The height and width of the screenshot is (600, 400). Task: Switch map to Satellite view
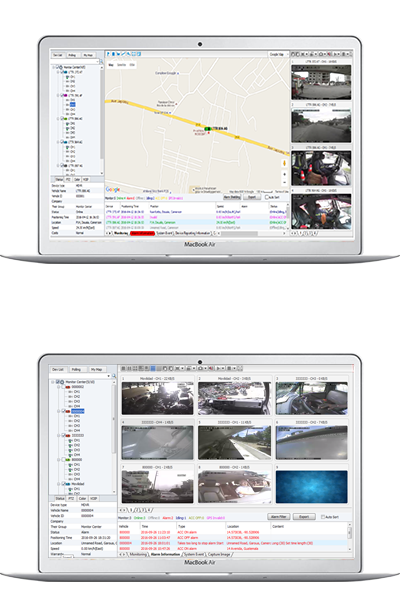[121, 65]
